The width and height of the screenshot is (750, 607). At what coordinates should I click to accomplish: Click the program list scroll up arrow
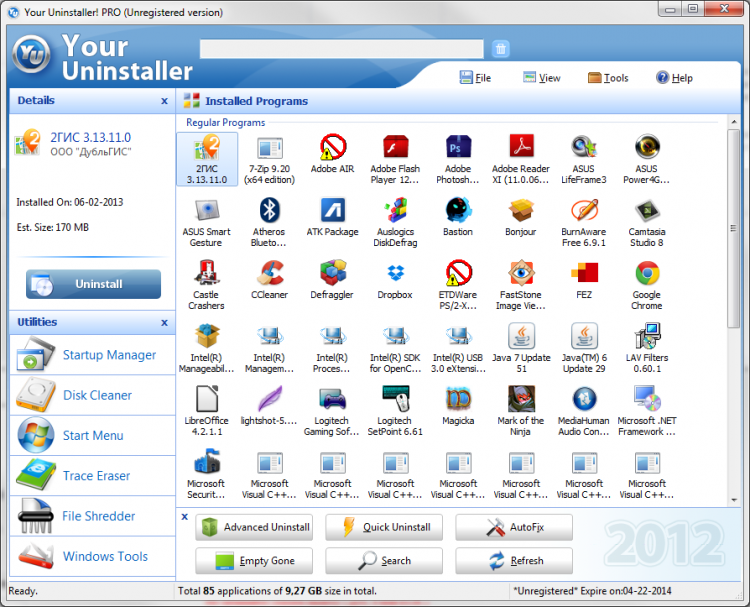coord(734,122)
